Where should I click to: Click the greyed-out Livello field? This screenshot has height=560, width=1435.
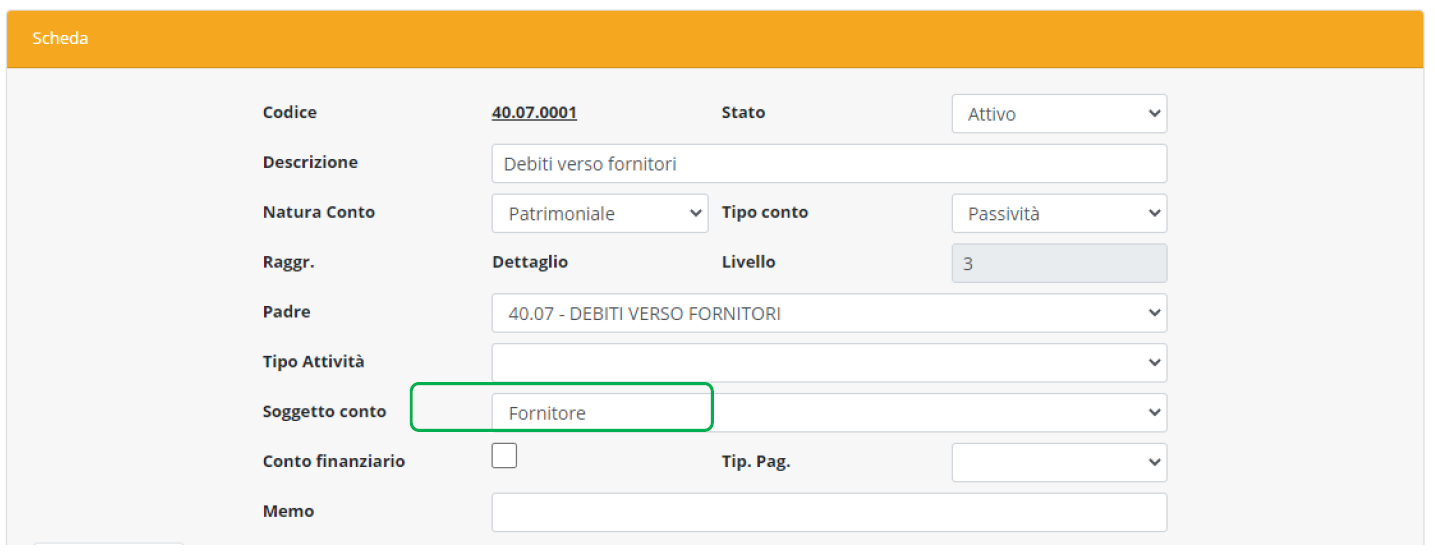[x=1058, y=264]
